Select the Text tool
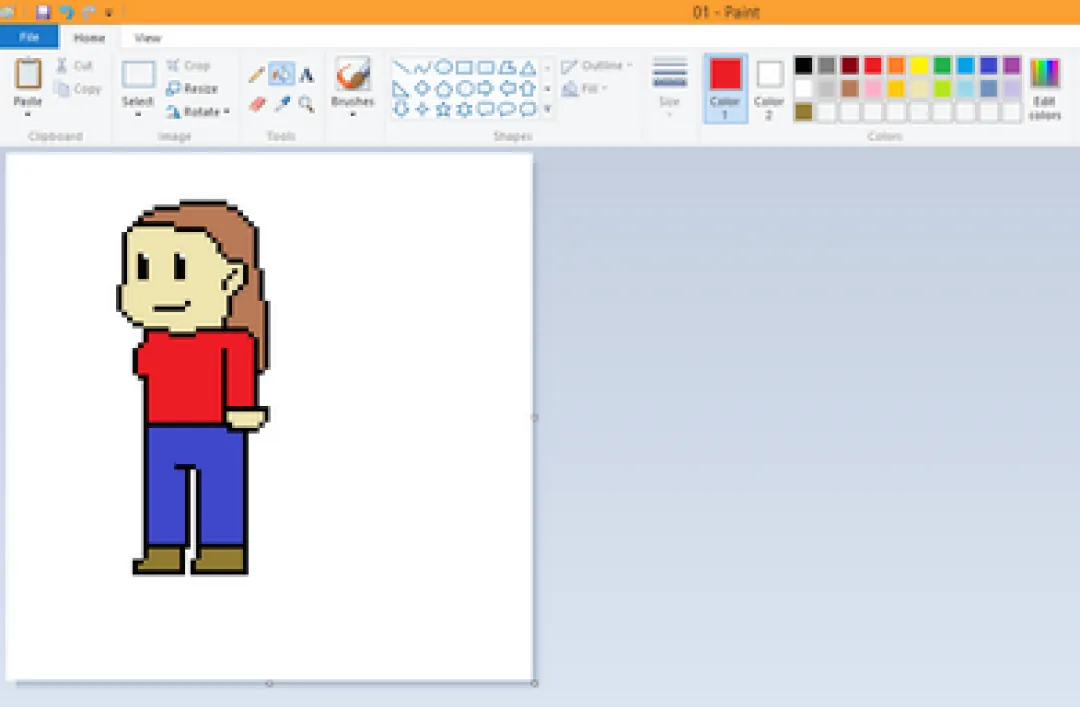Viewport: 1080px width, 707px height. point(307,74)
